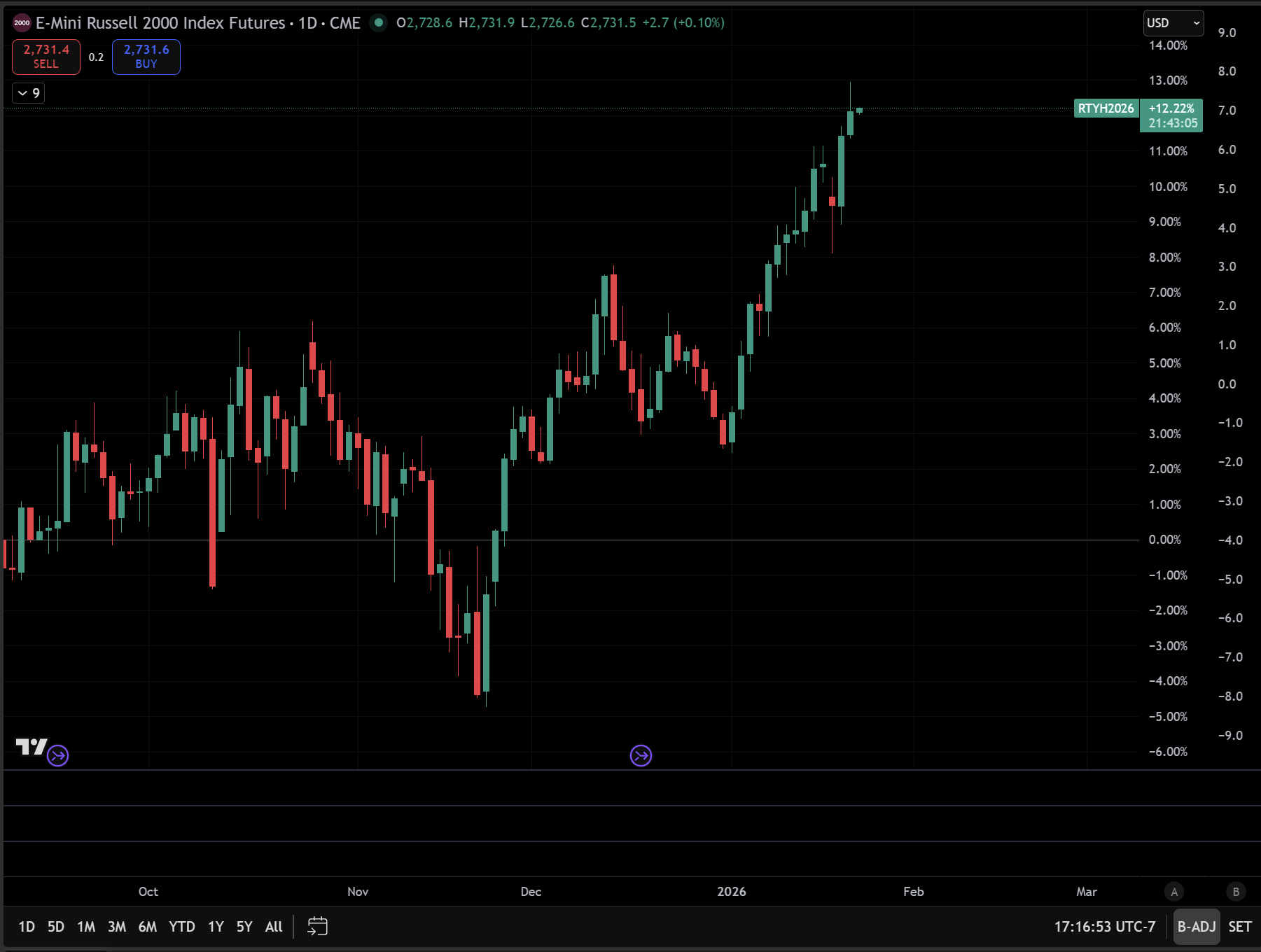This screenshot has width=1261, height=952.
Task: Click the O2,728.6 open value
Action: (x=424, y=23)
